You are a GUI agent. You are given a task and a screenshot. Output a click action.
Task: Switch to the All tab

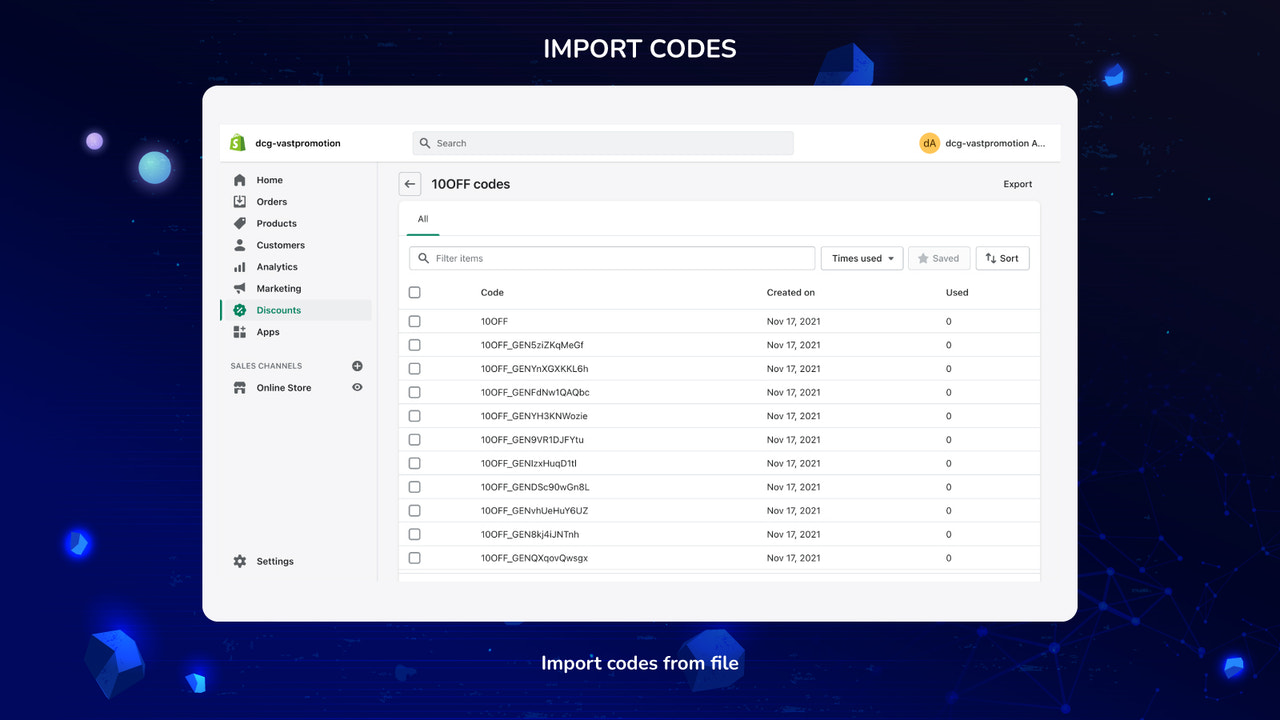point(422,219)
